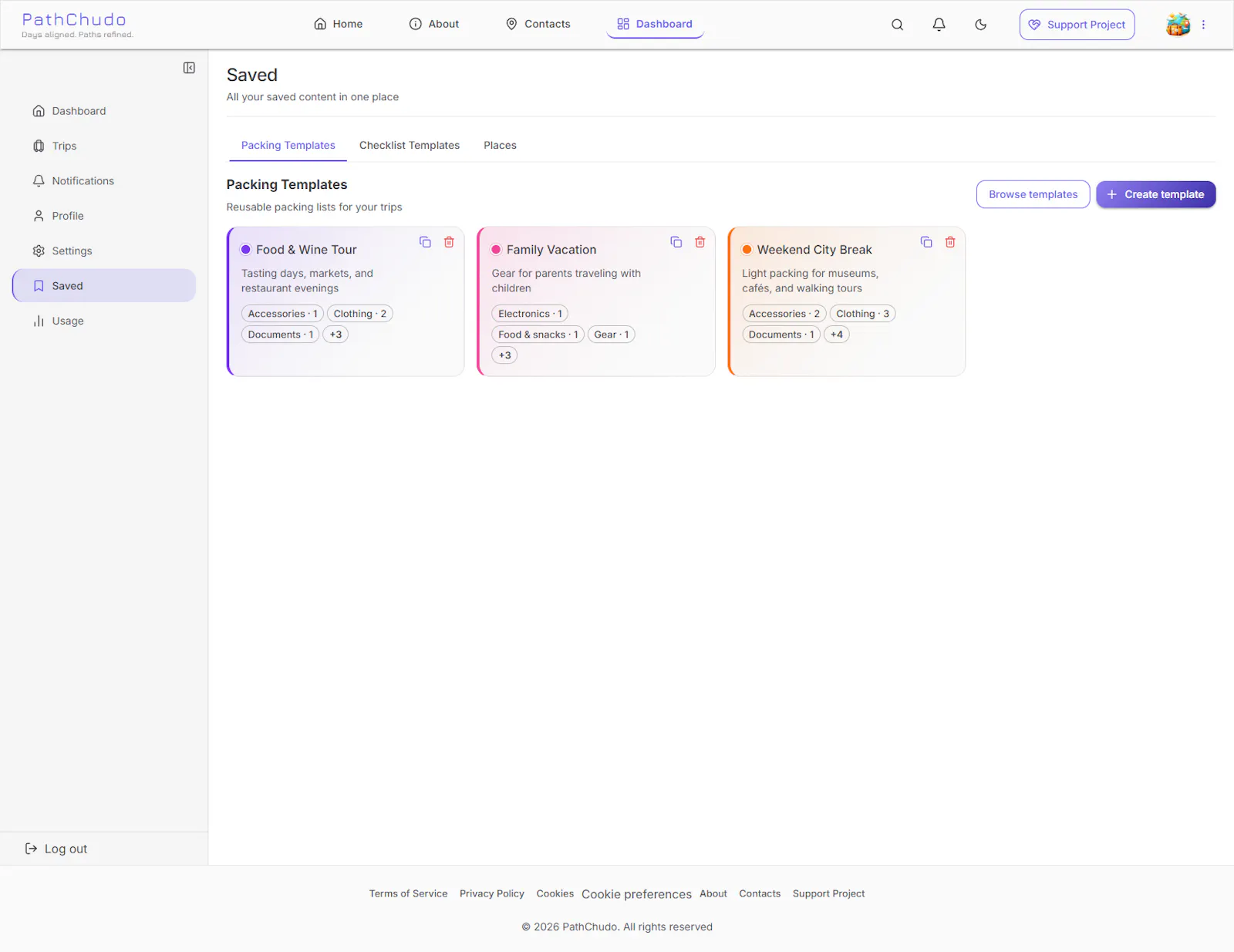Image resolution: width=1234 pixels, height=952 pixels.
Task: Click the PathChudo logo
Action: (x=77, y=25)
